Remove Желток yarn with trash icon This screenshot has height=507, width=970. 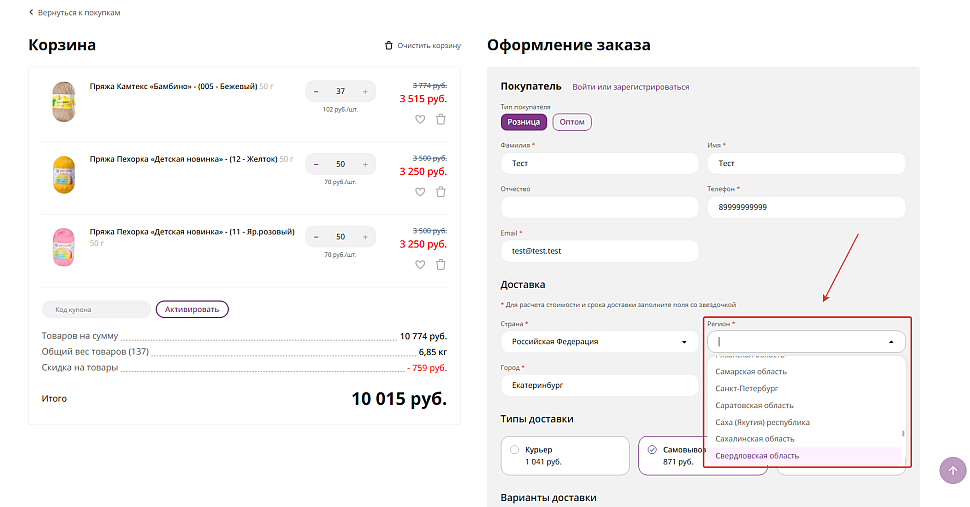tap(441, 192)
